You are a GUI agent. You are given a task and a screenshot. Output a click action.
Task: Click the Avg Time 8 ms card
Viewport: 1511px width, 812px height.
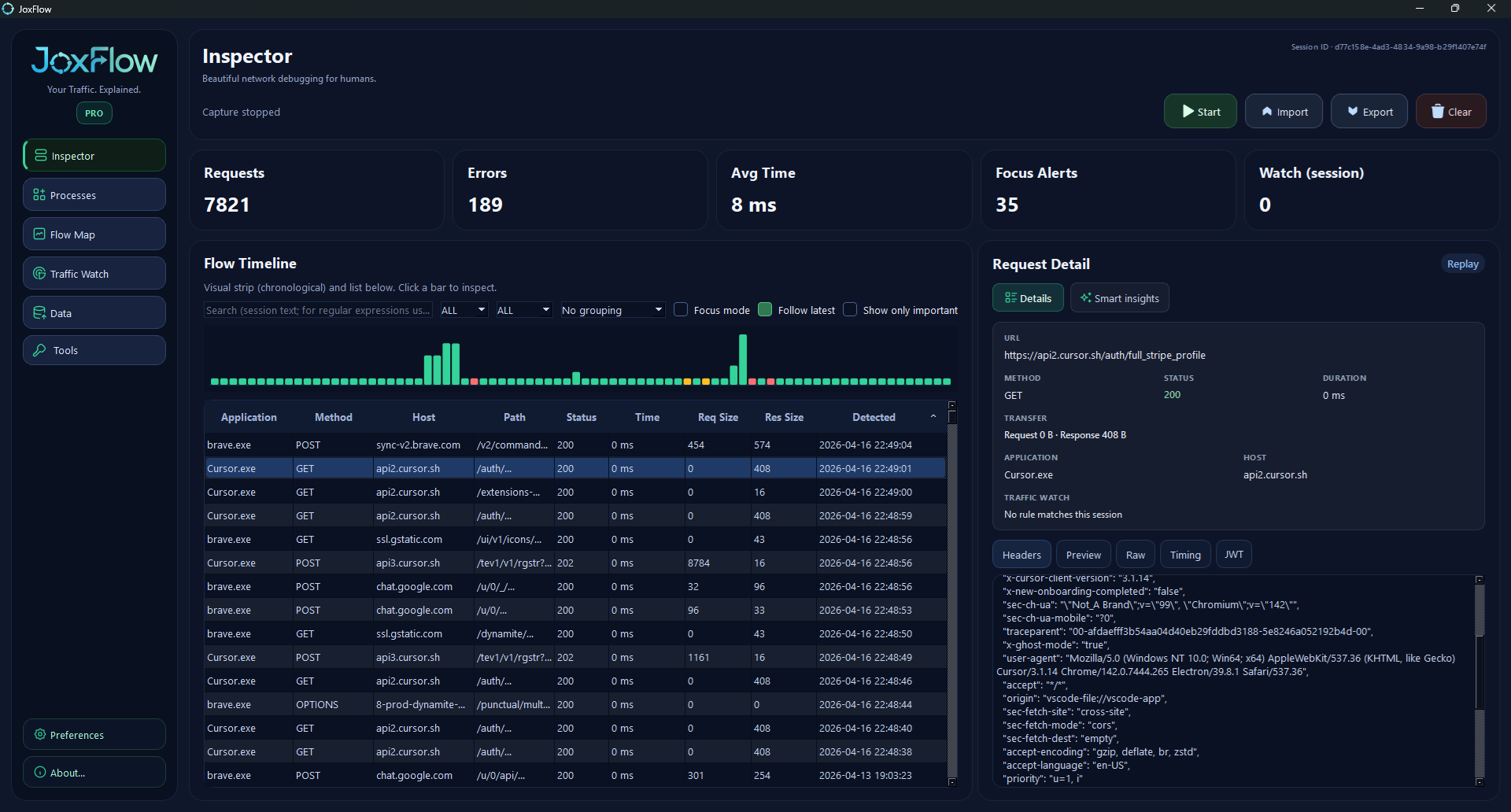pos(844,190)
